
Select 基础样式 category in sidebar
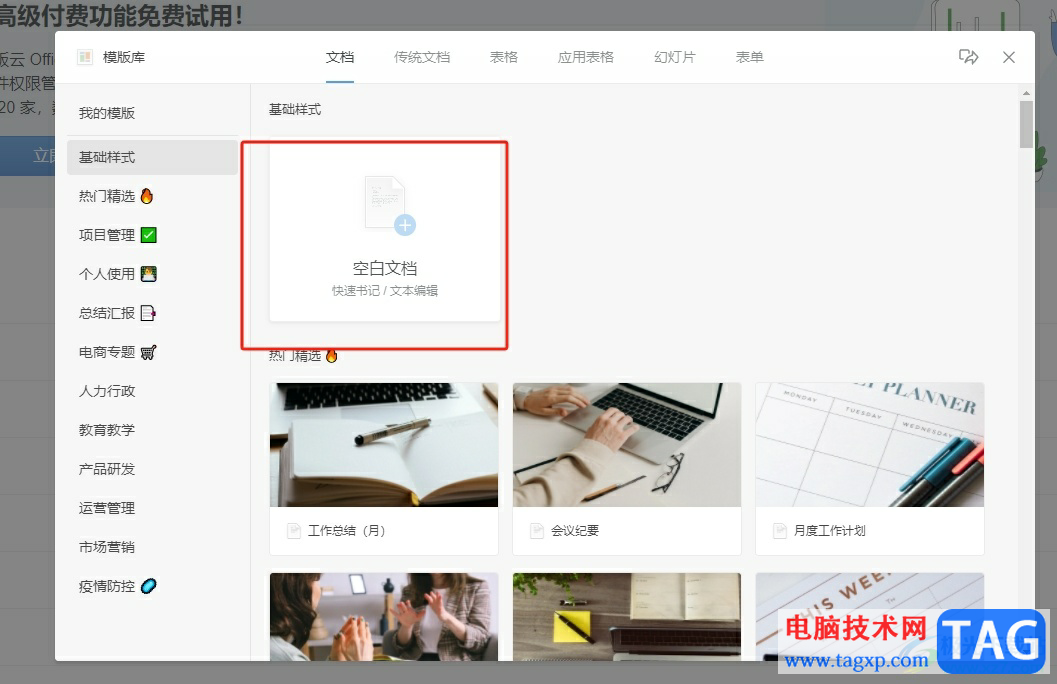click(x=152, y=157)
